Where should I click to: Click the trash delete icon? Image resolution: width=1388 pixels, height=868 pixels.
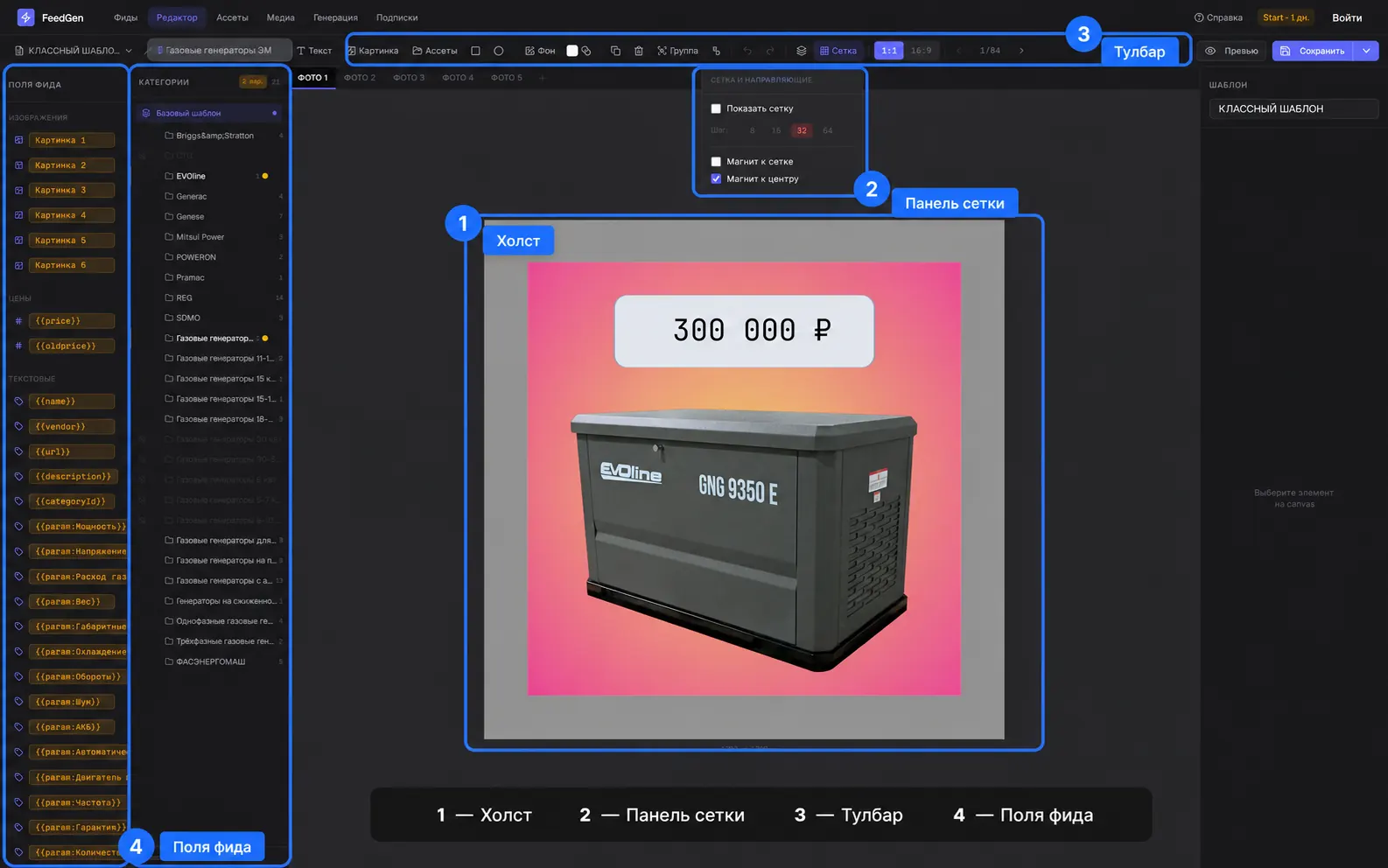click(639, 51)
